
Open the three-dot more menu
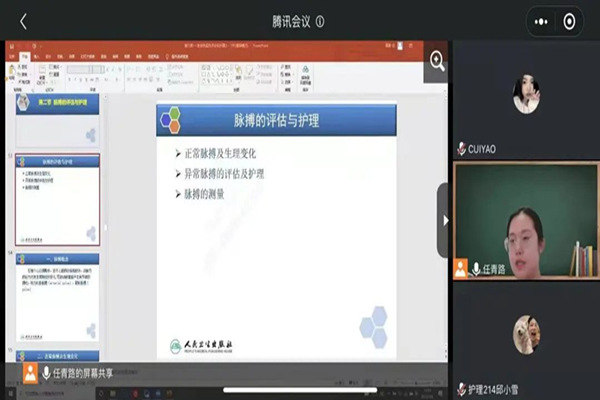(x=541, y=22)
